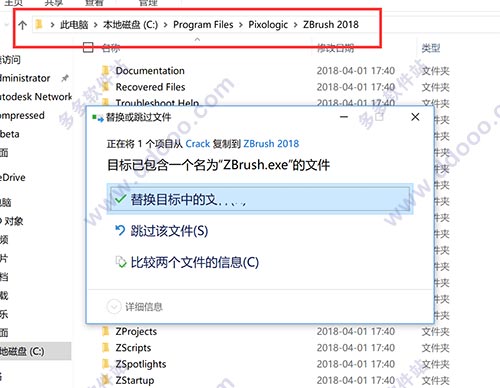The height and width of the screenshot is (388, 500).
Task: Expand chevron after Pixologic breadcrumb
Action: [x=295, y=25]
